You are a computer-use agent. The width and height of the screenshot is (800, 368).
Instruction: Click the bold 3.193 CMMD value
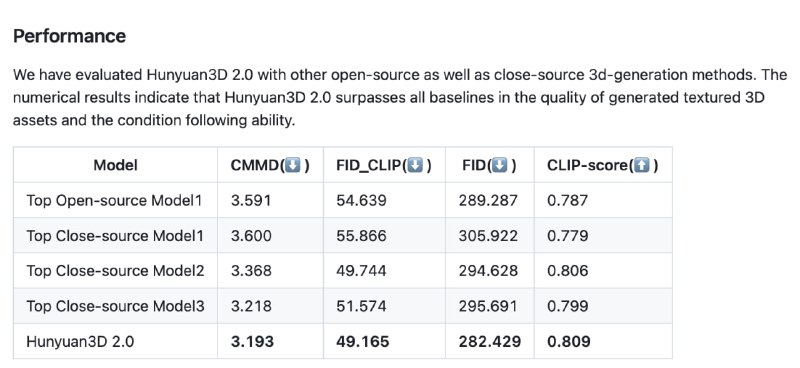[x=252, y=341]
